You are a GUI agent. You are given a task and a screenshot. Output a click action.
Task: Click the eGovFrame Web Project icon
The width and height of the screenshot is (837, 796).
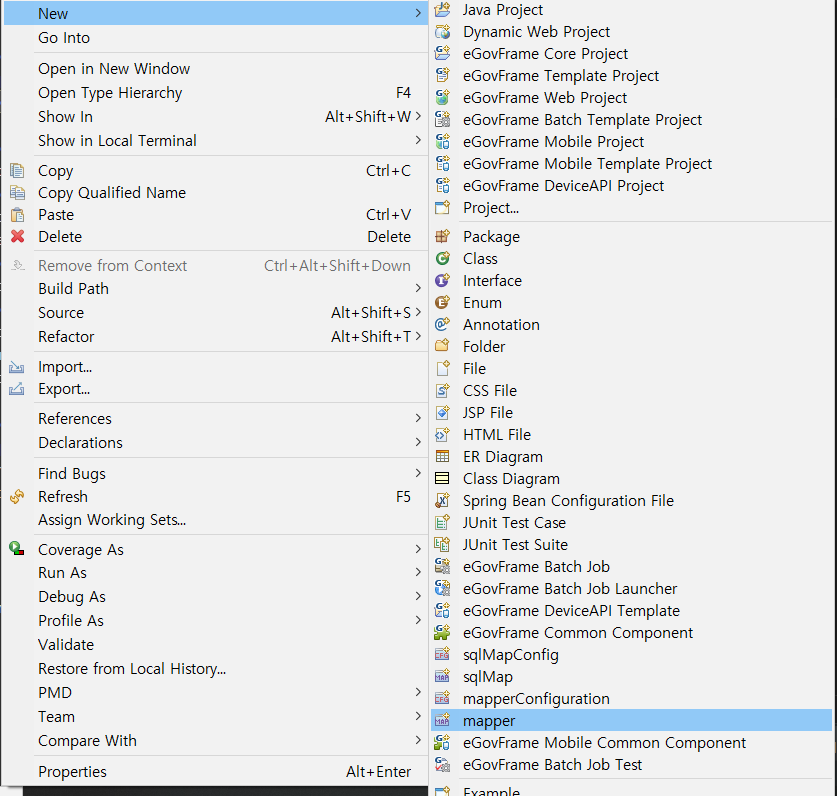tap(443, 98)
